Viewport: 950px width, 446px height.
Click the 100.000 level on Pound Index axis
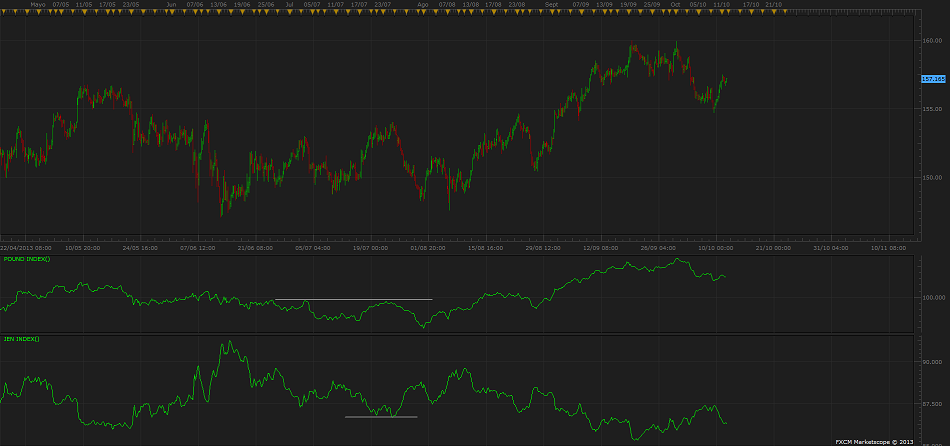932,297
